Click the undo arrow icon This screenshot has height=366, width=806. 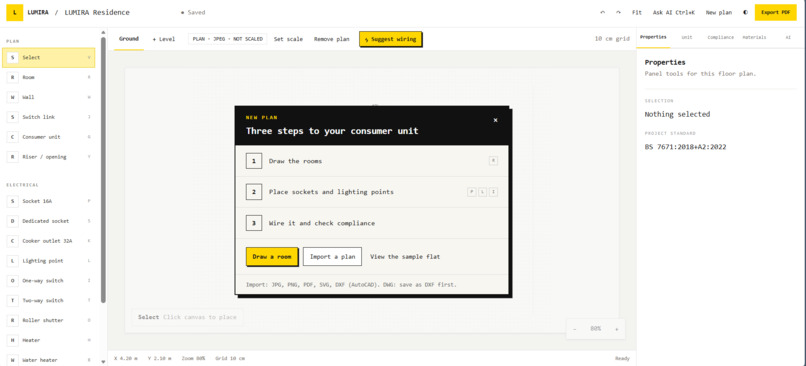(x=602, y=13)
